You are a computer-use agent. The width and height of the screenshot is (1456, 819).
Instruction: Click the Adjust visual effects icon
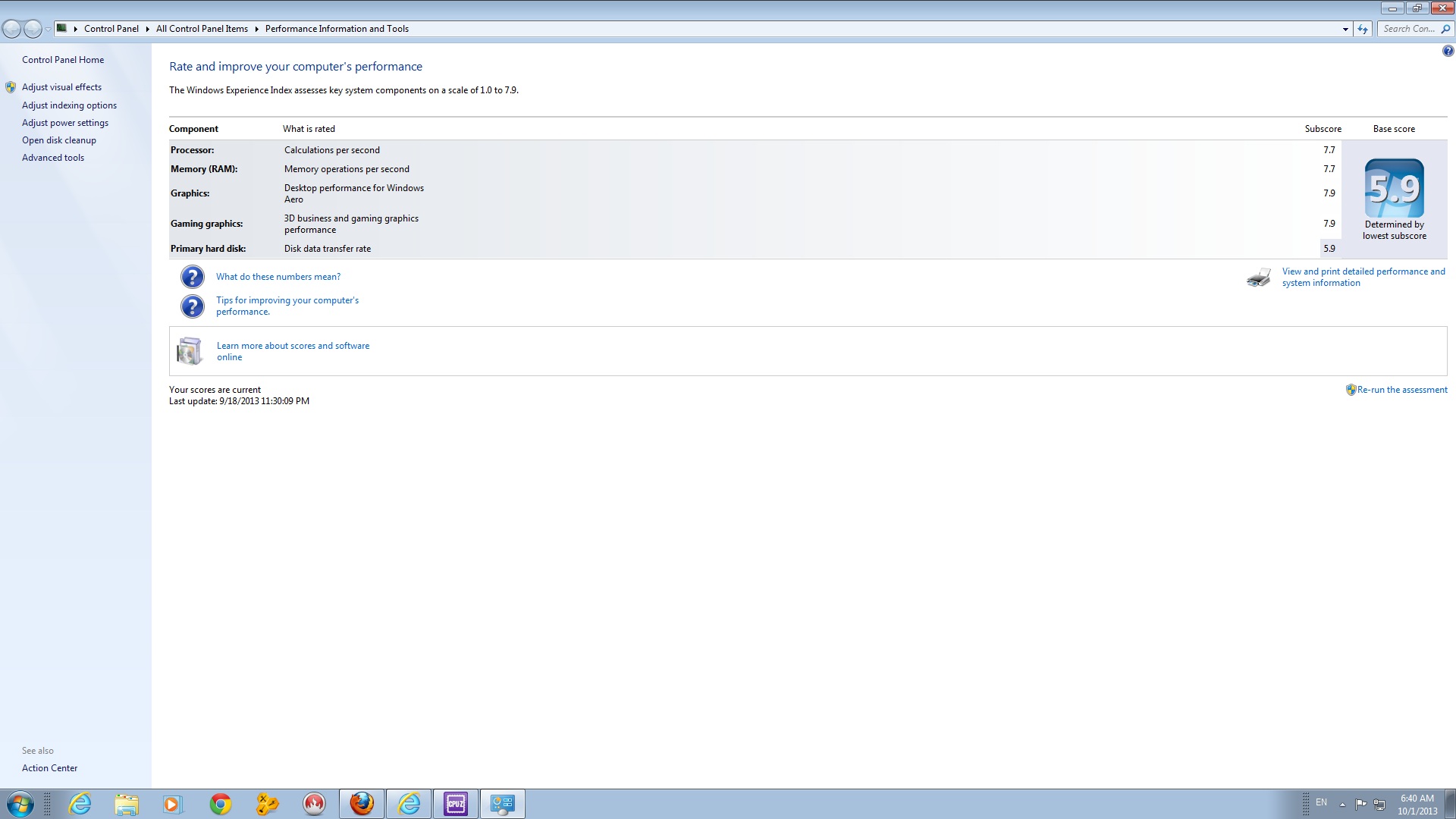[10, 87]
